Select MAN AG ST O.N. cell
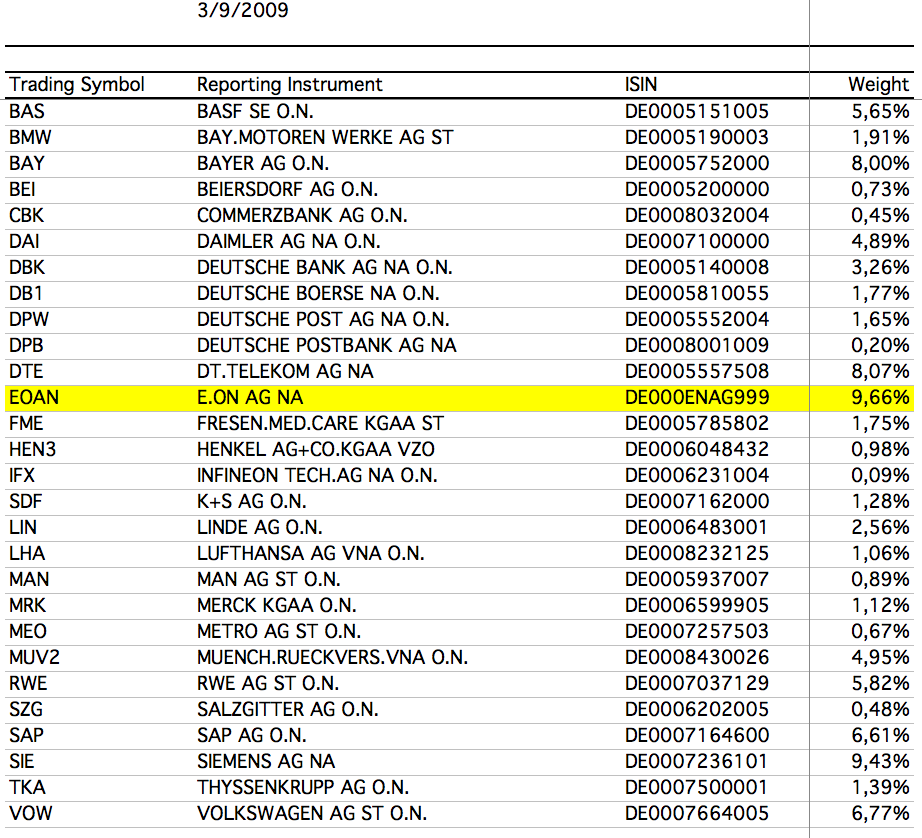Viewport: 922px width, 838px height. [269, 579]
